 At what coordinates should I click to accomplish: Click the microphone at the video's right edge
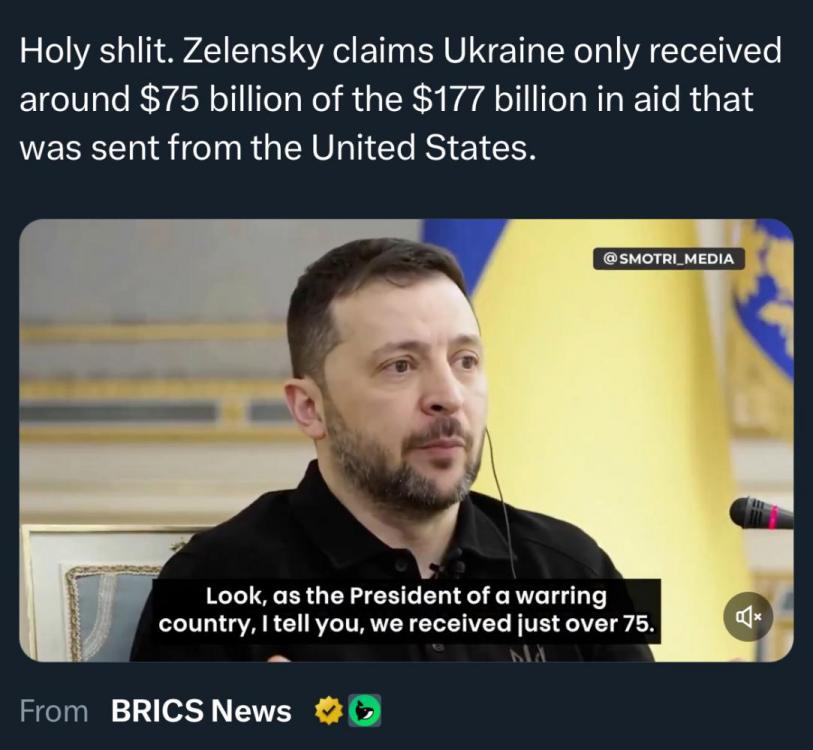pos(760,513)
